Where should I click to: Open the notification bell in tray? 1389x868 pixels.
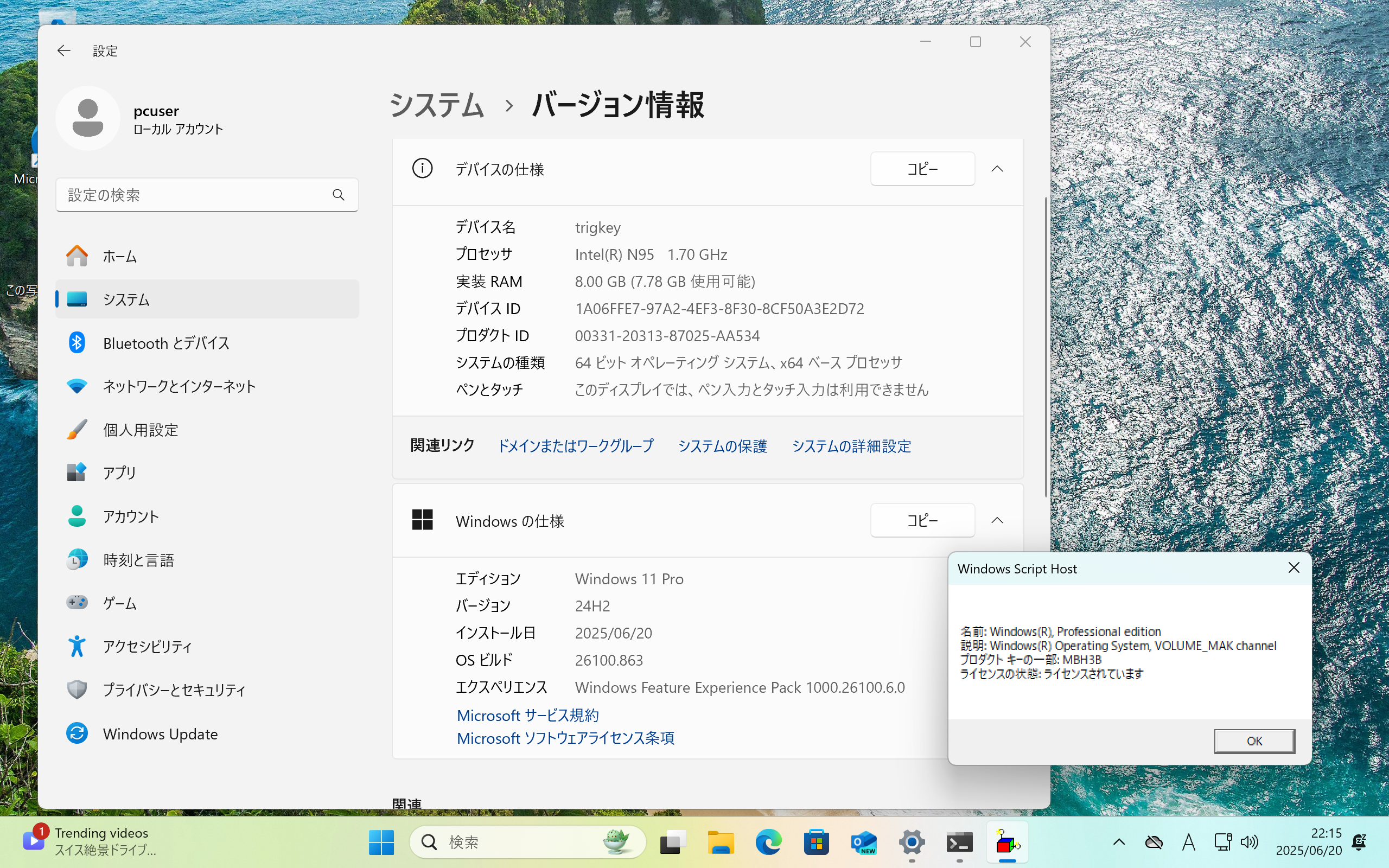click(x=1360, y=841)
